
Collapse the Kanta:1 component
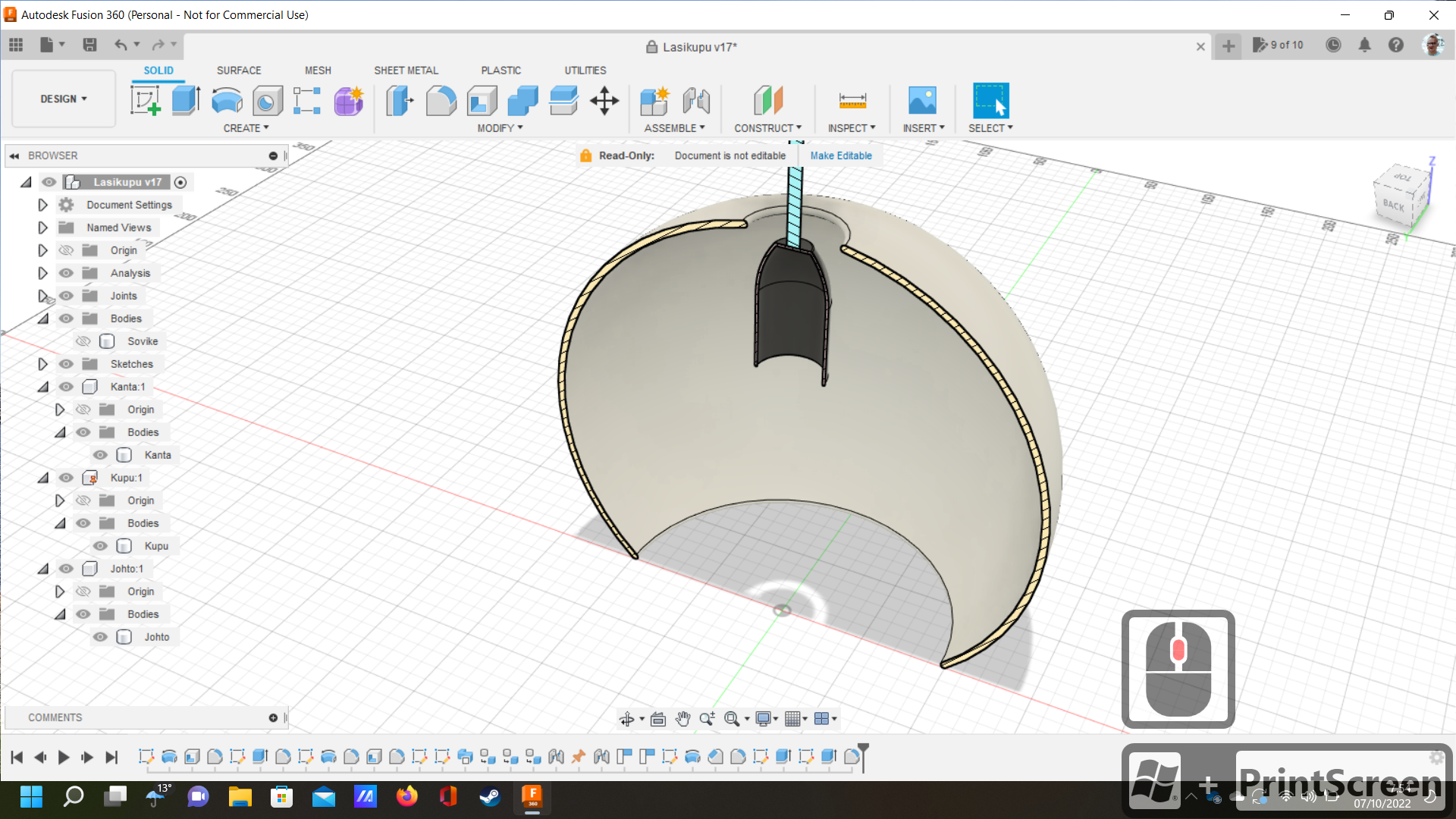pos(42,387)
